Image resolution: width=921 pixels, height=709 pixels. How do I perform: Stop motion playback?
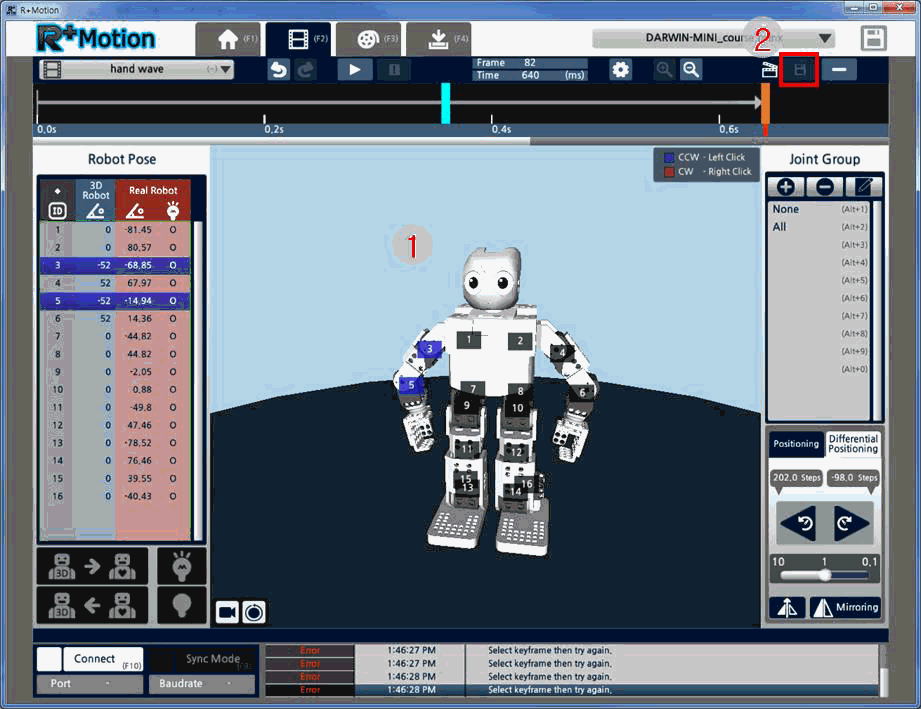394,70
